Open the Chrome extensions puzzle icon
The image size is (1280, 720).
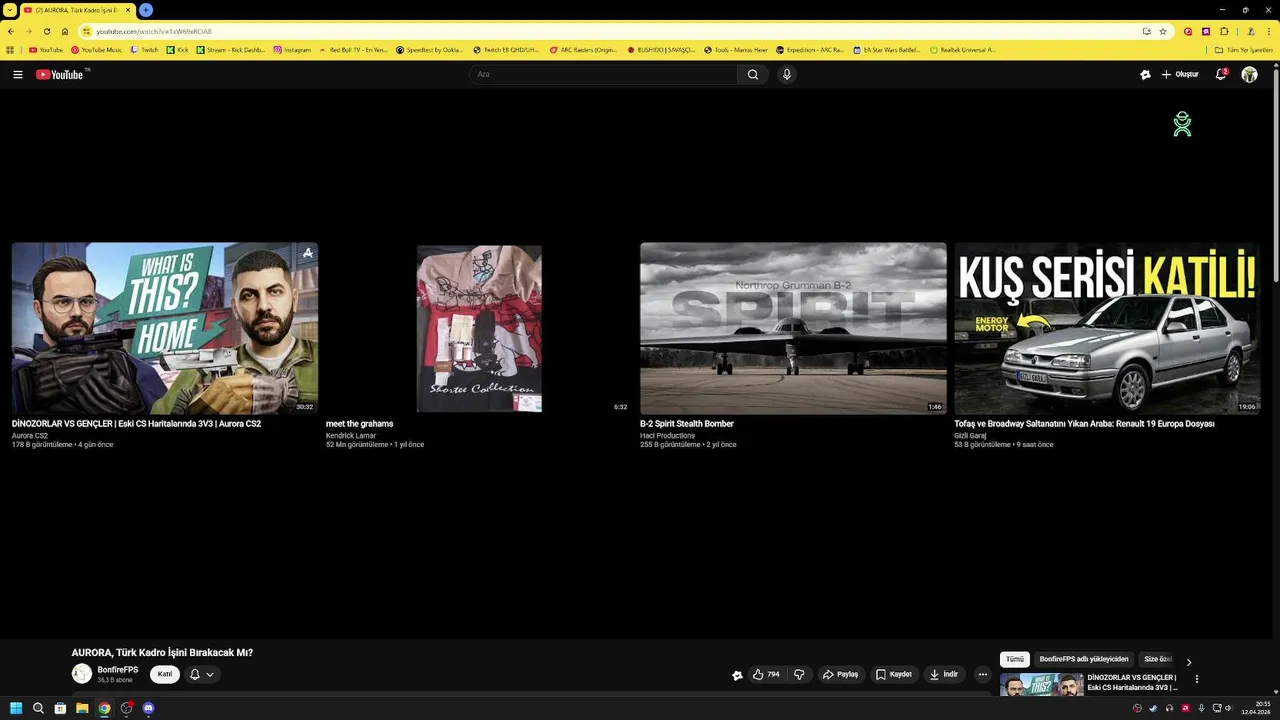tap(1224, 31)
